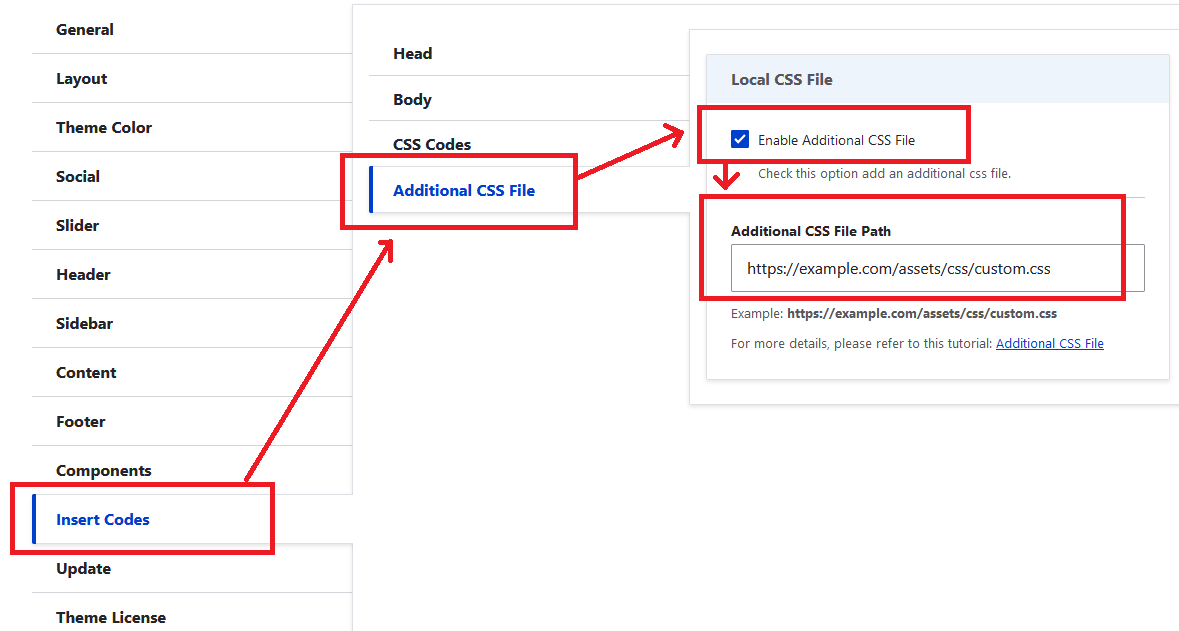The height and width of the screenshot is (631, 1179).
Task: Open the Body sub-tab
Action: click(413, 100)
